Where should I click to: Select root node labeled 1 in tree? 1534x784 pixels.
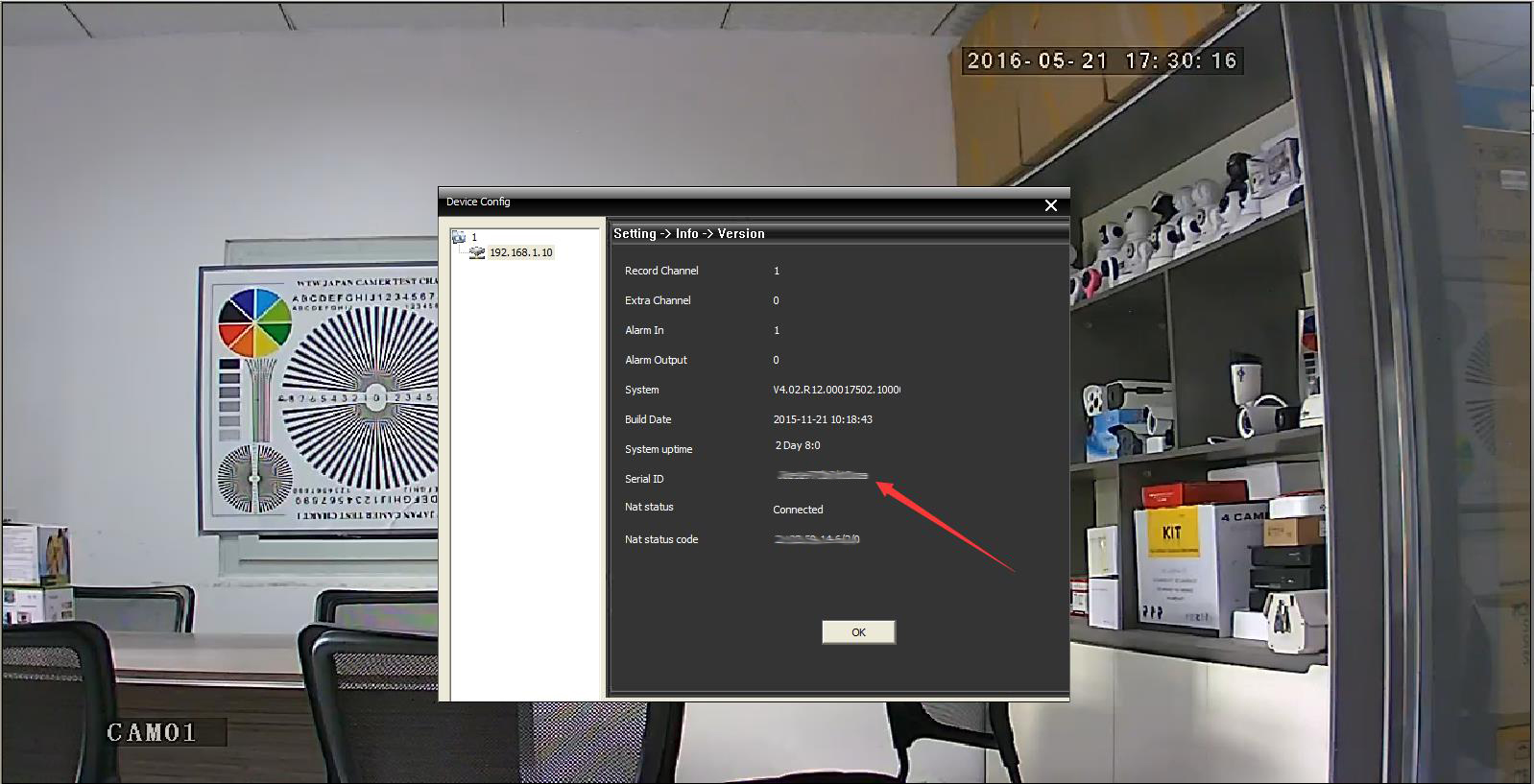point(474,237)
